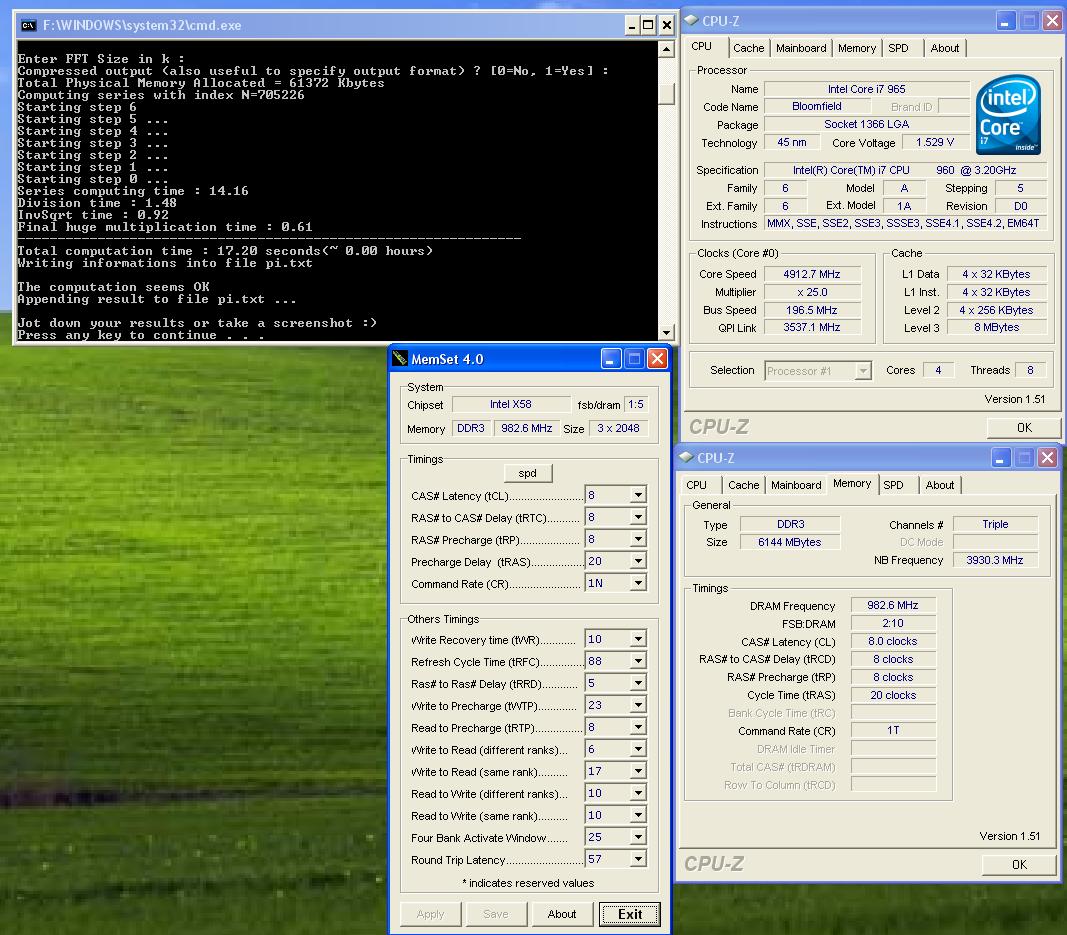Open About tab in lower CPU-Z

coord(940,485)
